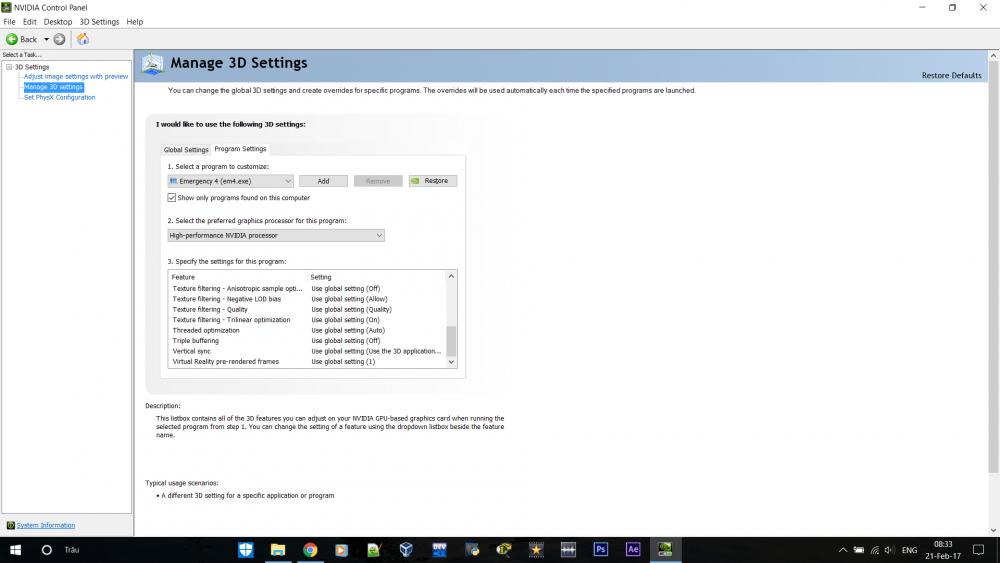Click the volume speaker tray icon

tap(889, 550)
